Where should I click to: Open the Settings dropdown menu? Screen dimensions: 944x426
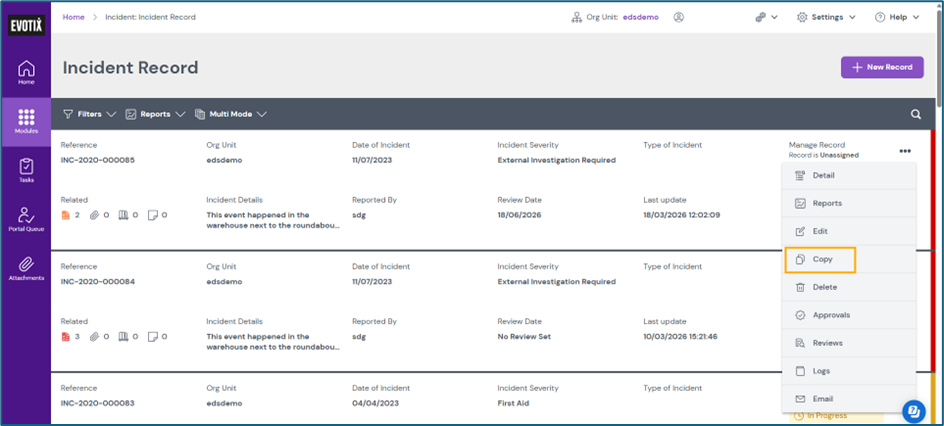point(826,17)
